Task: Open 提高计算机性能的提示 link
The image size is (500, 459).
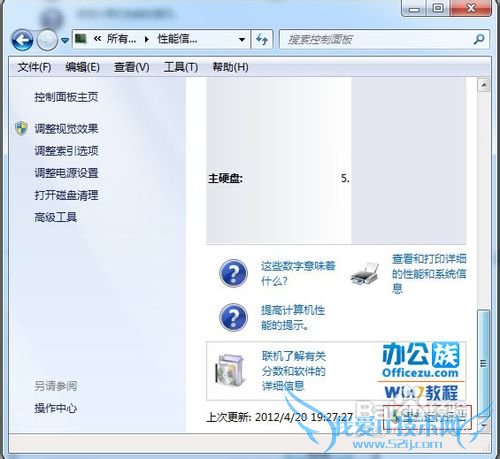Action: click(x=293, y=318)
